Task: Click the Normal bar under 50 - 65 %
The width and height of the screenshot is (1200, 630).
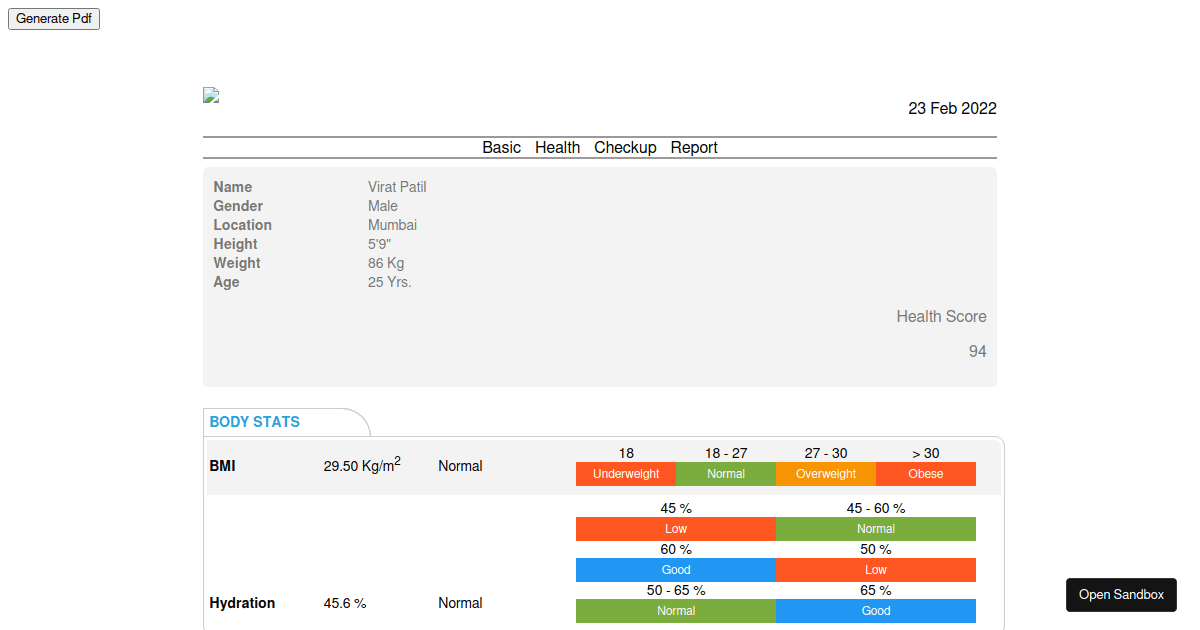Action: [x=676, y=611]
